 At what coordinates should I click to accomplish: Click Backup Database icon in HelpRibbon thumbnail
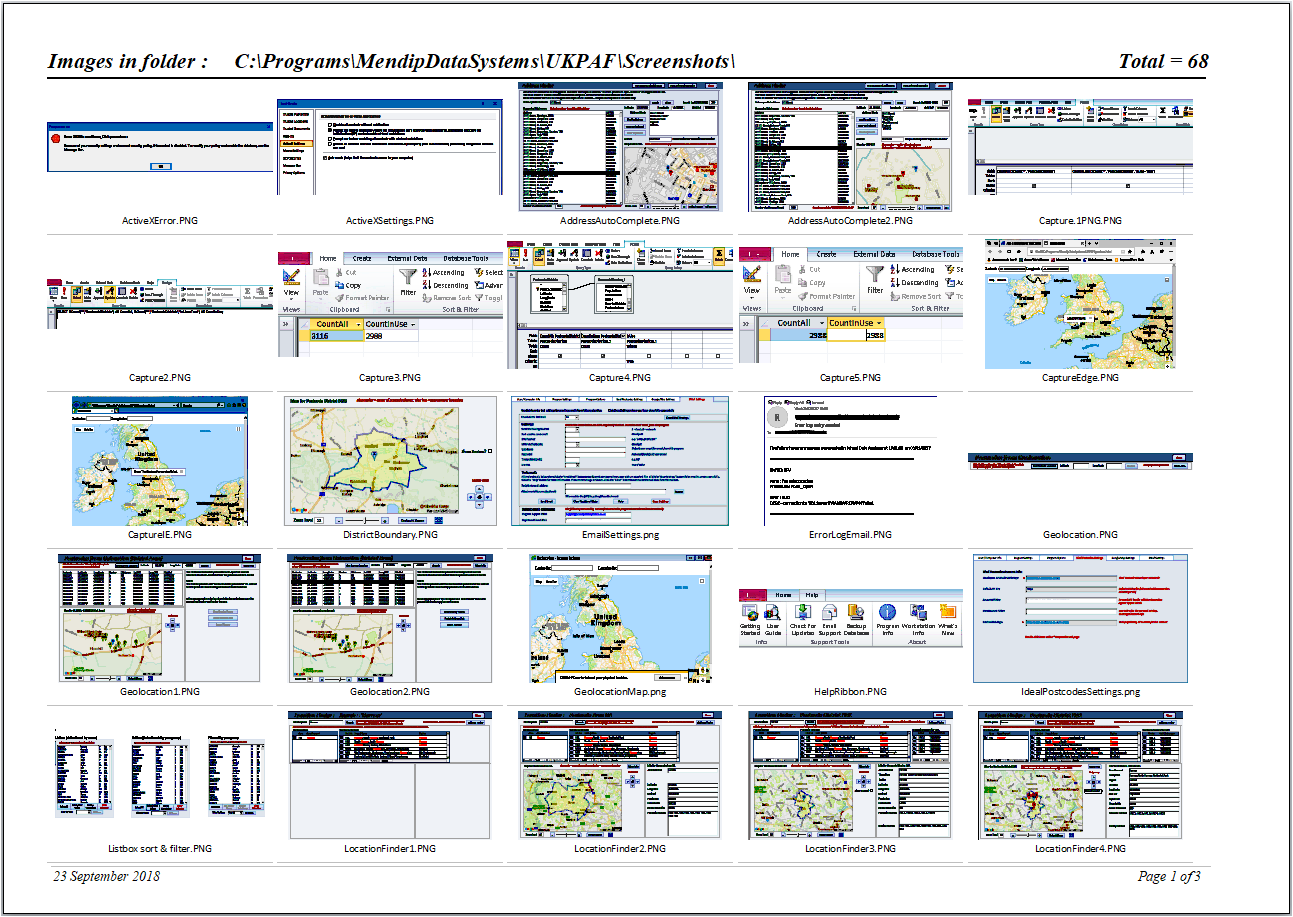[856, 611]
